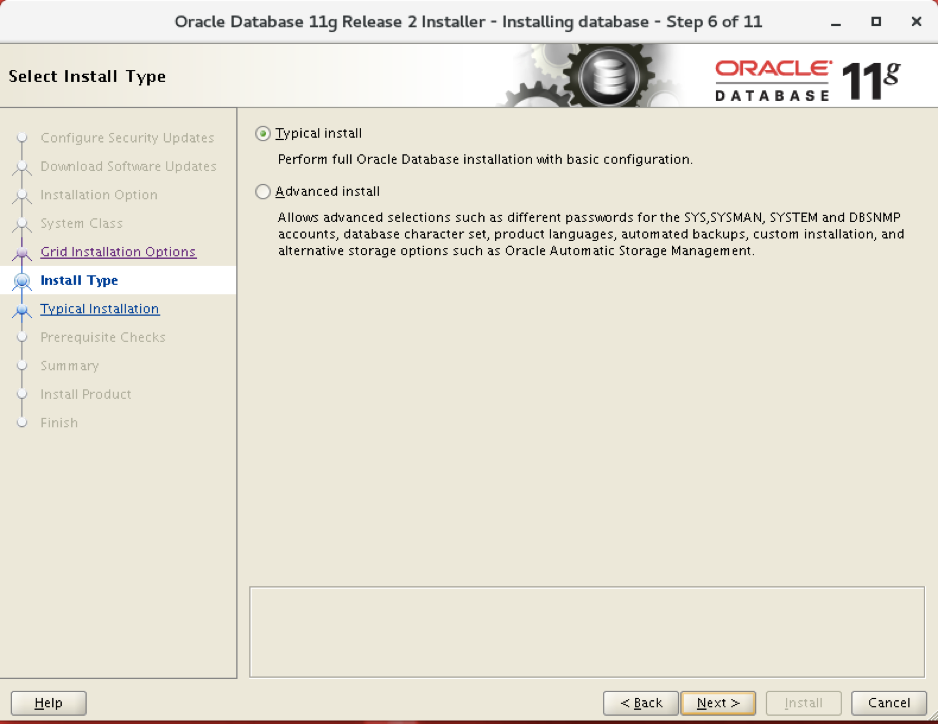Image resolution: width=938 pixels, height=724 pixels.
Task: Open the Typical Installation link
Action: (x=99, y=309)
